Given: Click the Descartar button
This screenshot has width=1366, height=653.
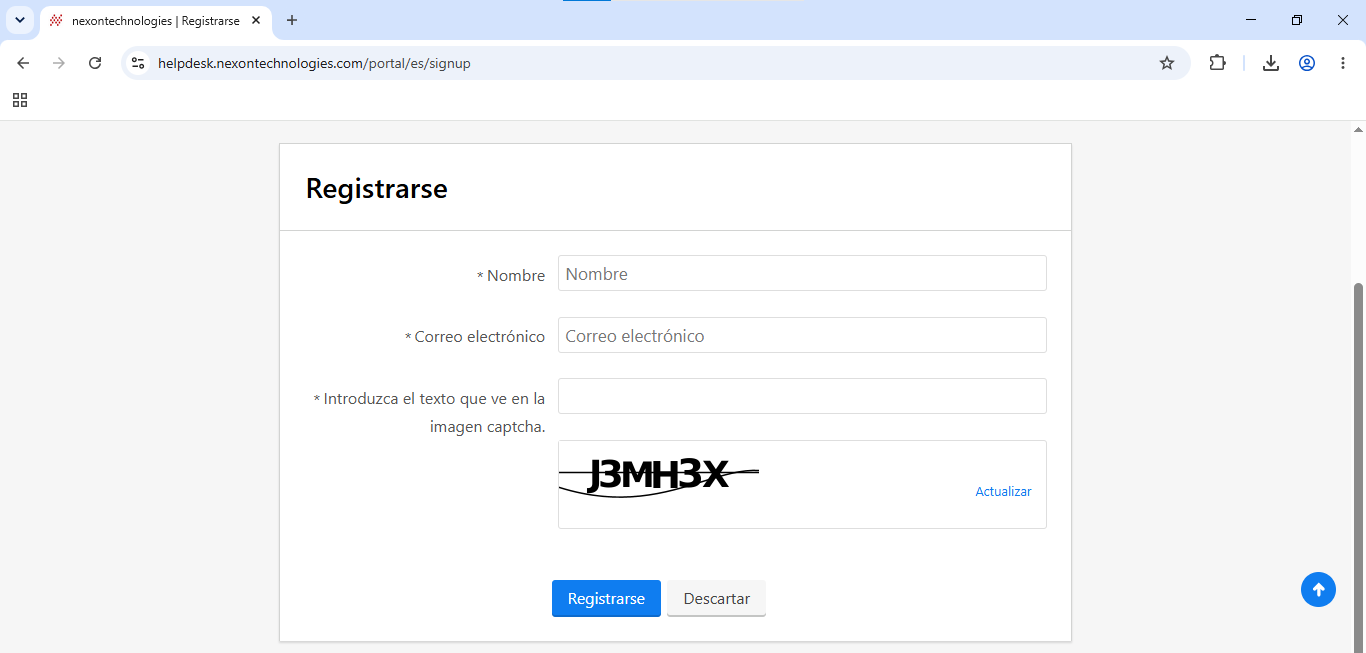Looking at the screenshot, I should (x=716, y=598).
